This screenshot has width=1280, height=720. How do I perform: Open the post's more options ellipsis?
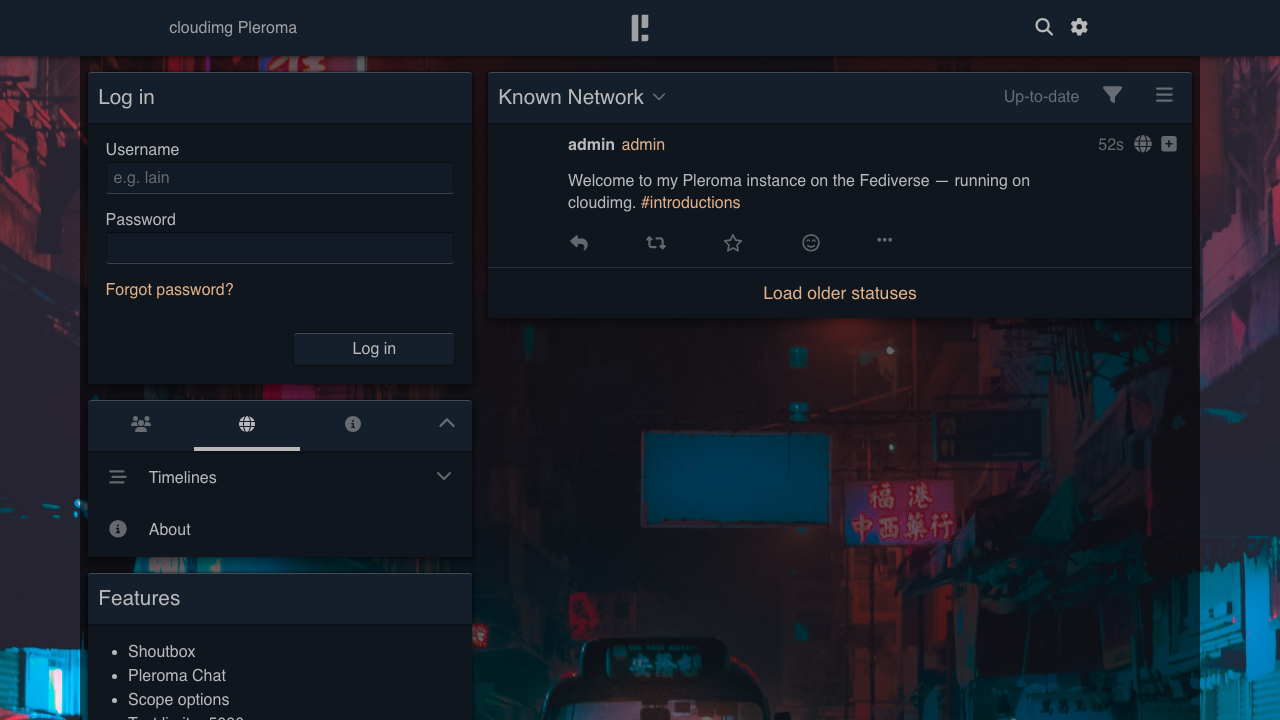coord(885,240)
